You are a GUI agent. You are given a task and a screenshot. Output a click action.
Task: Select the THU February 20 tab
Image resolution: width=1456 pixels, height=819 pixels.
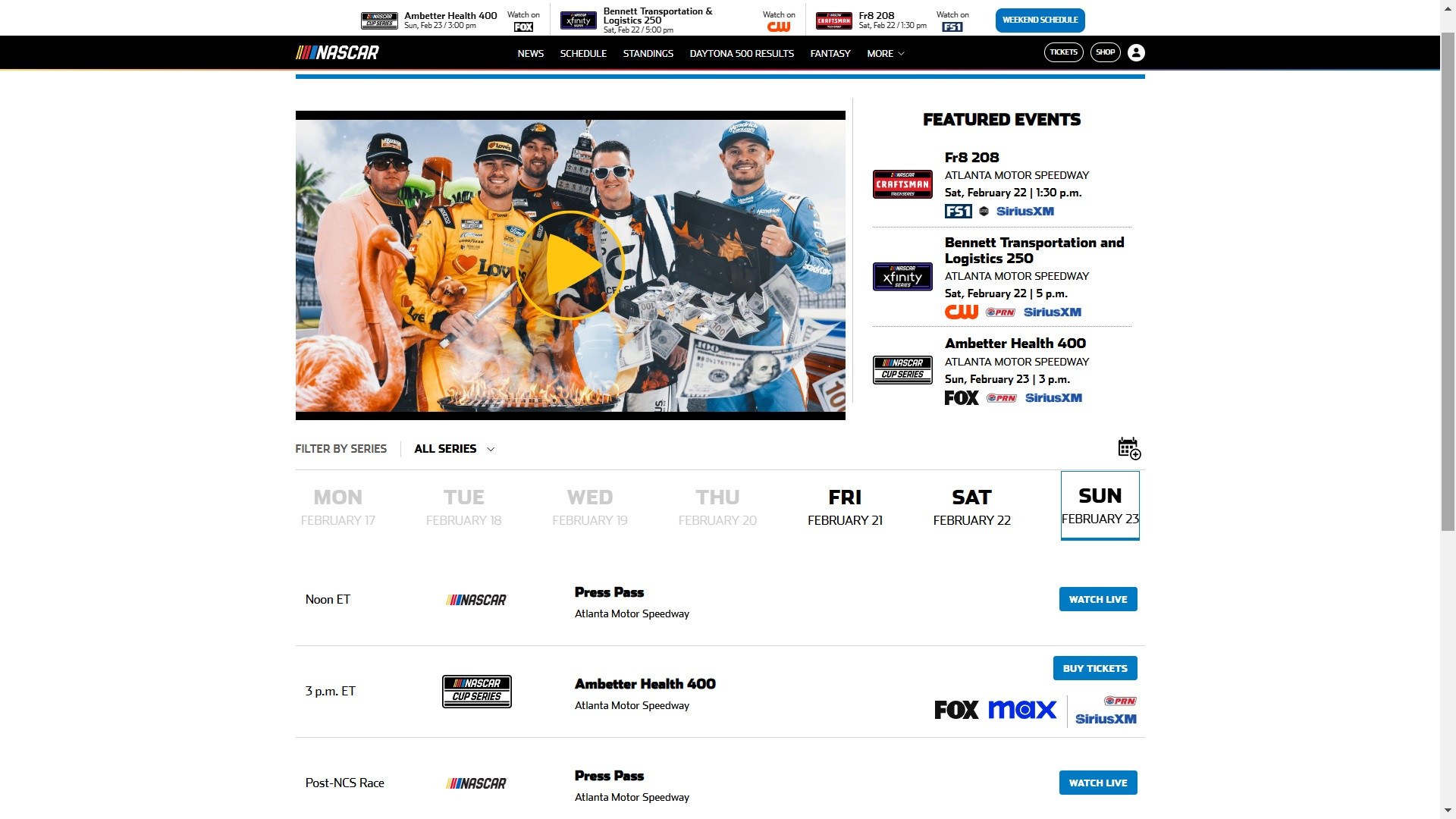coord(717,507)
